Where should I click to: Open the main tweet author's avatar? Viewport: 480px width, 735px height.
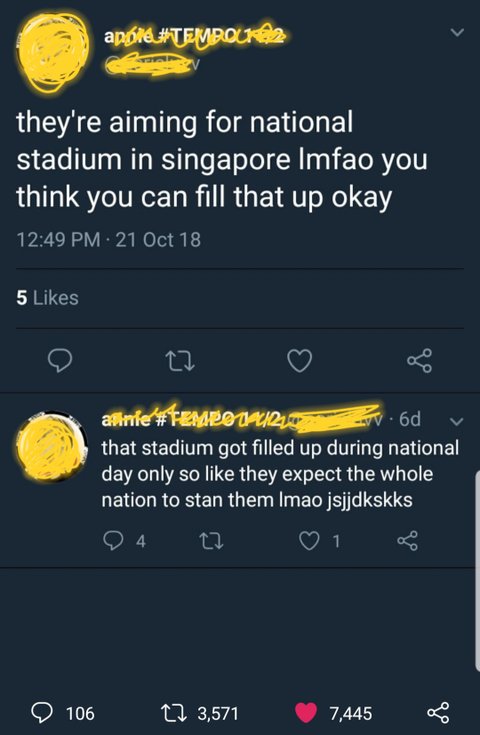click(52, 51)
